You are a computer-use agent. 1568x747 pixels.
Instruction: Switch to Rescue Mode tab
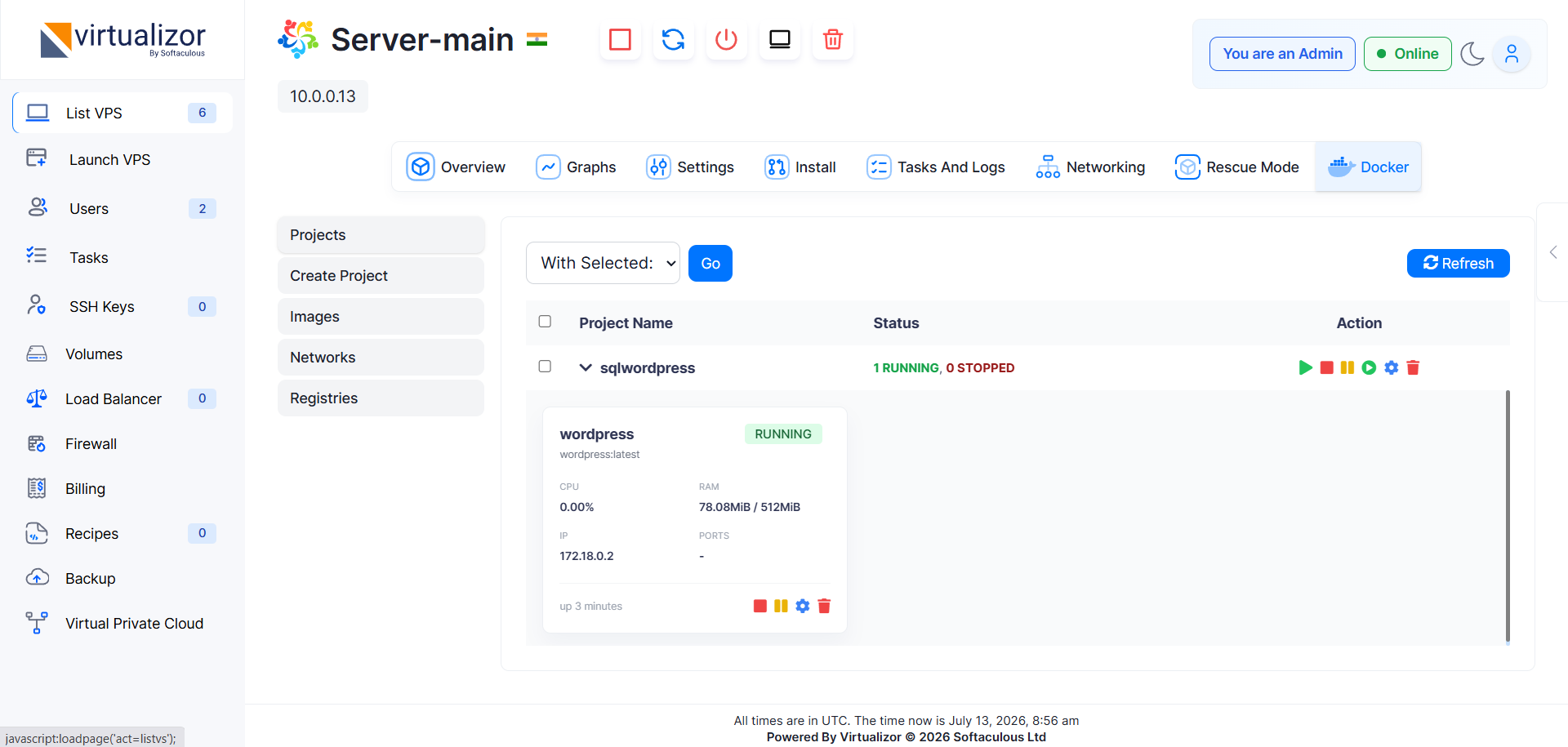coord(1236,167)
